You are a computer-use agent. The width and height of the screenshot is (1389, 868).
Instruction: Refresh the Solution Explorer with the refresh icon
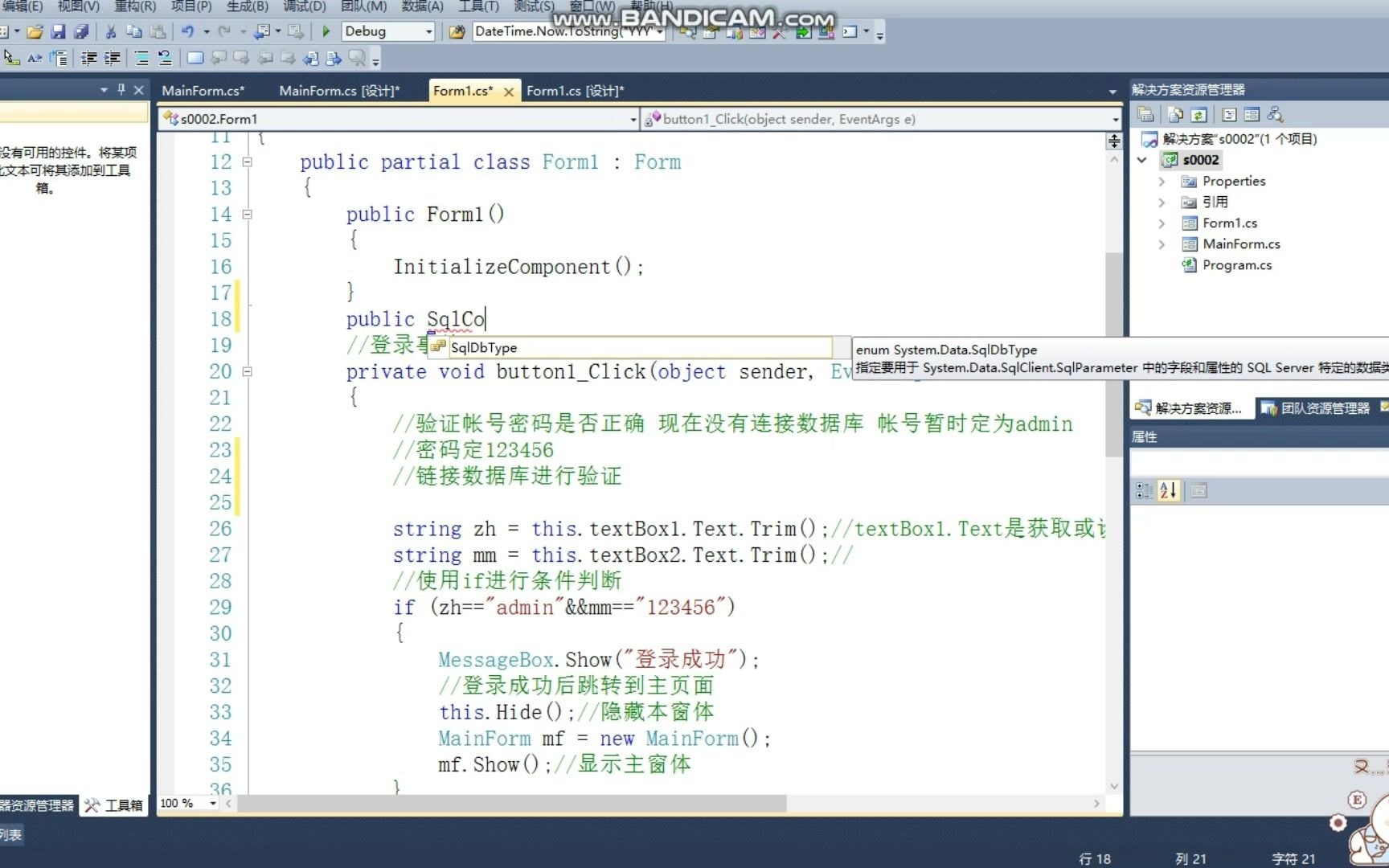click(x=1198, y=114)
